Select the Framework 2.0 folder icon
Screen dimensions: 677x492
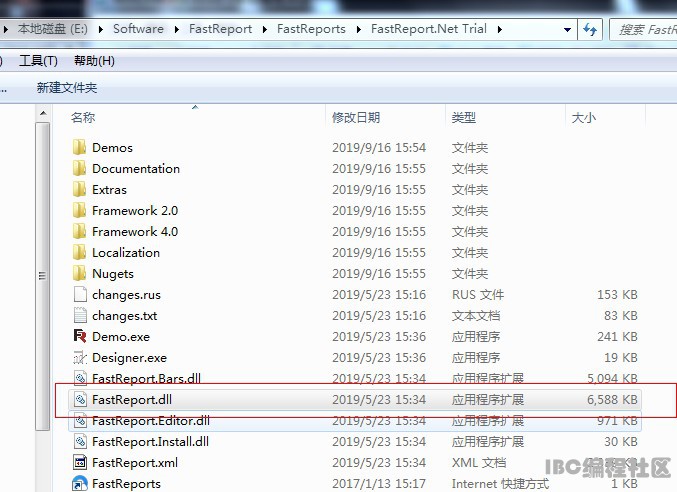[x=79, y=211]
